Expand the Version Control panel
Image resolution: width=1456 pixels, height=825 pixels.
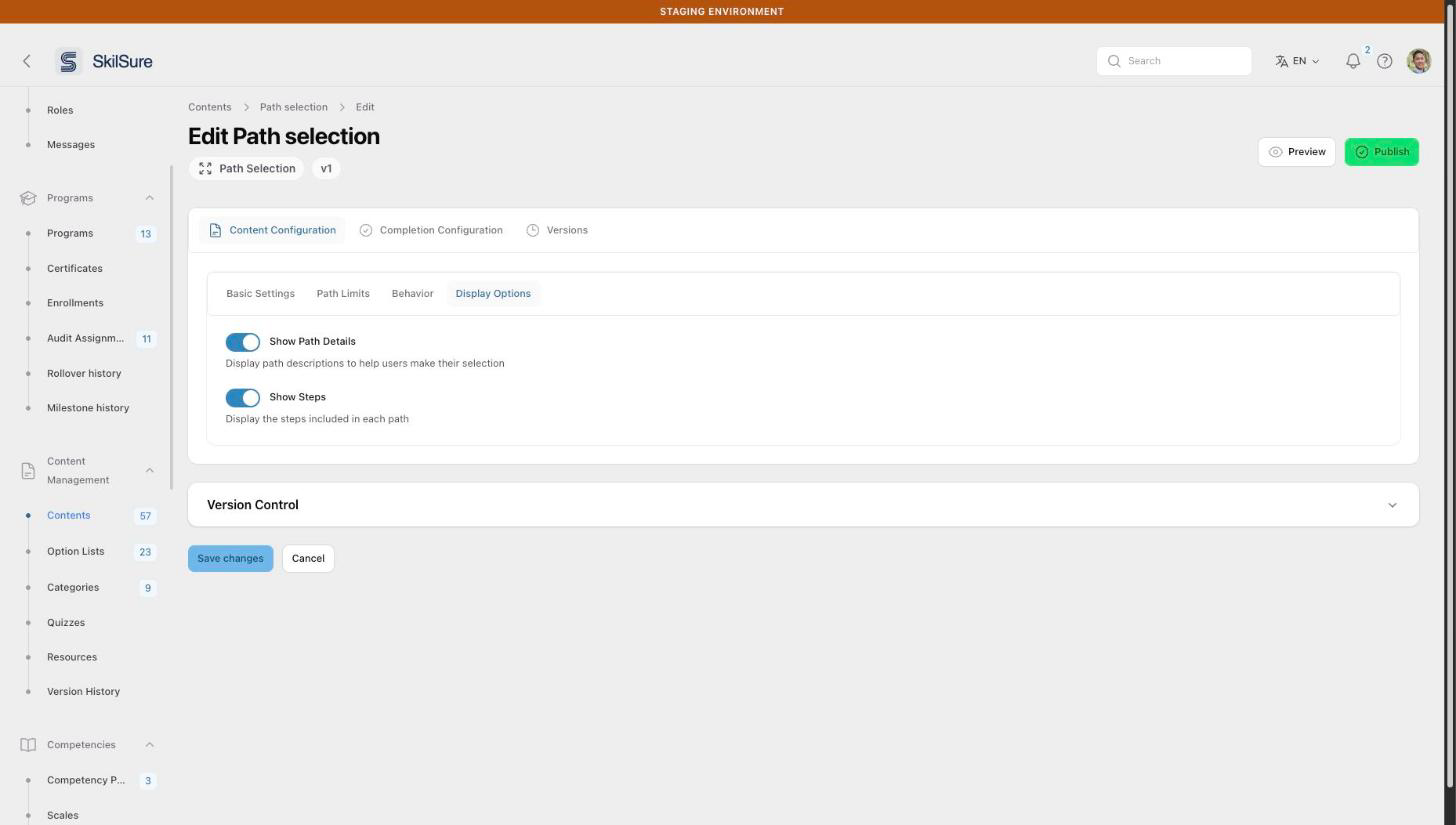click(1392, 505)
